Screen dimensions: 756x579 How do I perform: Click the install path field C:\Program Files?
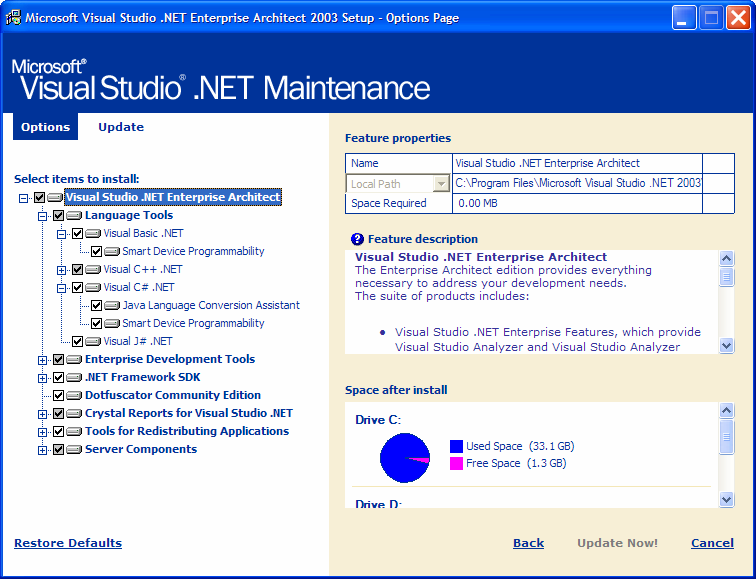[578, 183]
